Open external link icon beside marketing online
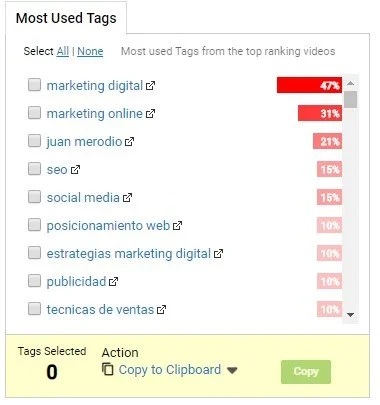Image resolution: width=380 pixels, height=405 pixels. point(150,114)
